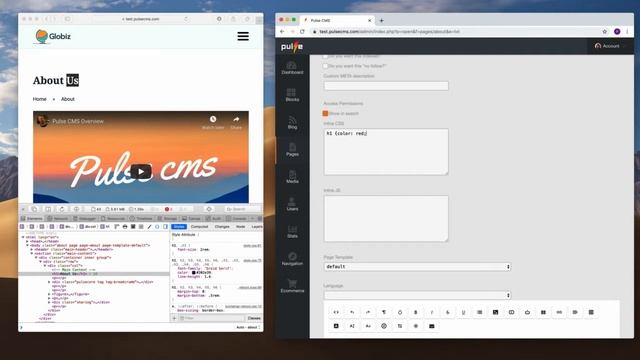Apply underline in the editor toolbar

463,312
